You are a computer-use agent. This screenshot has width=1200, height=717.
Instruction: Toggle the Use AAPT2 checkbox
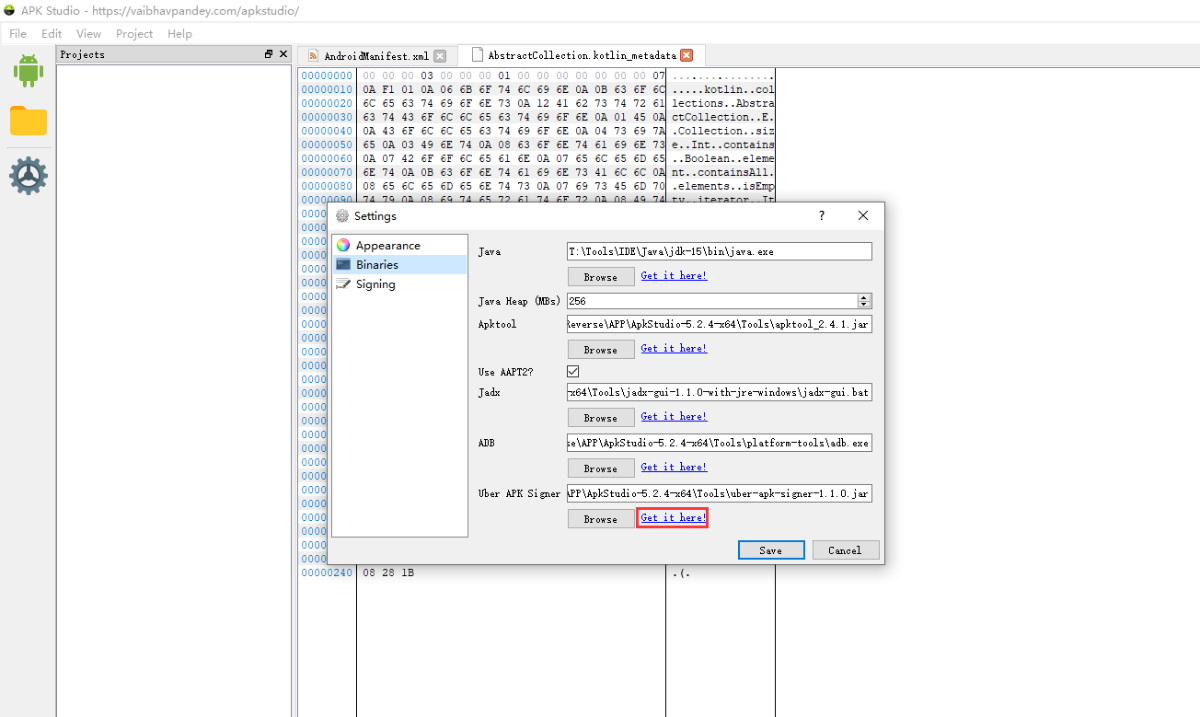coord(573,371)
